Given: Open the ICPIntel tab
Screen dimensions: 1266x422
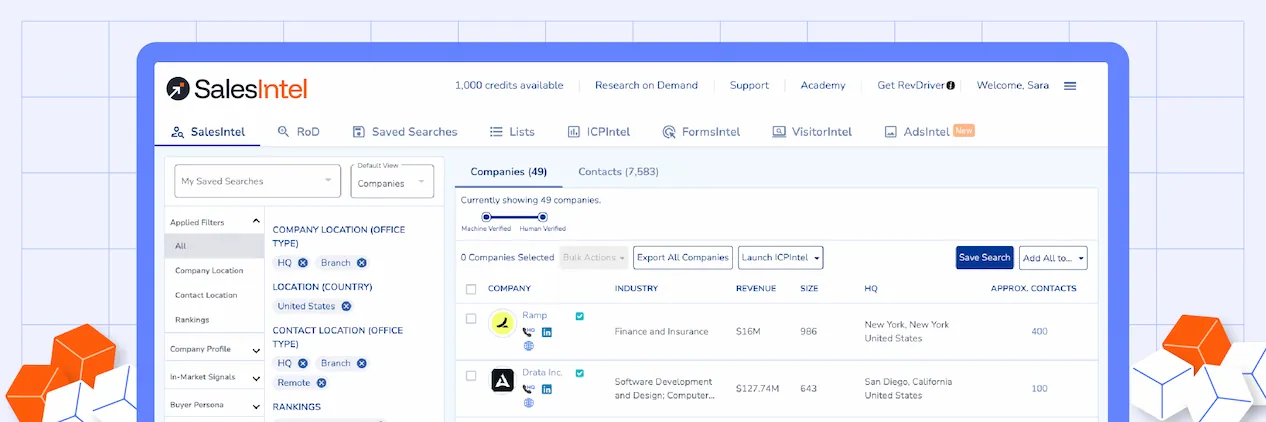Looking at the screenshot, I should [x=599, y=132].
